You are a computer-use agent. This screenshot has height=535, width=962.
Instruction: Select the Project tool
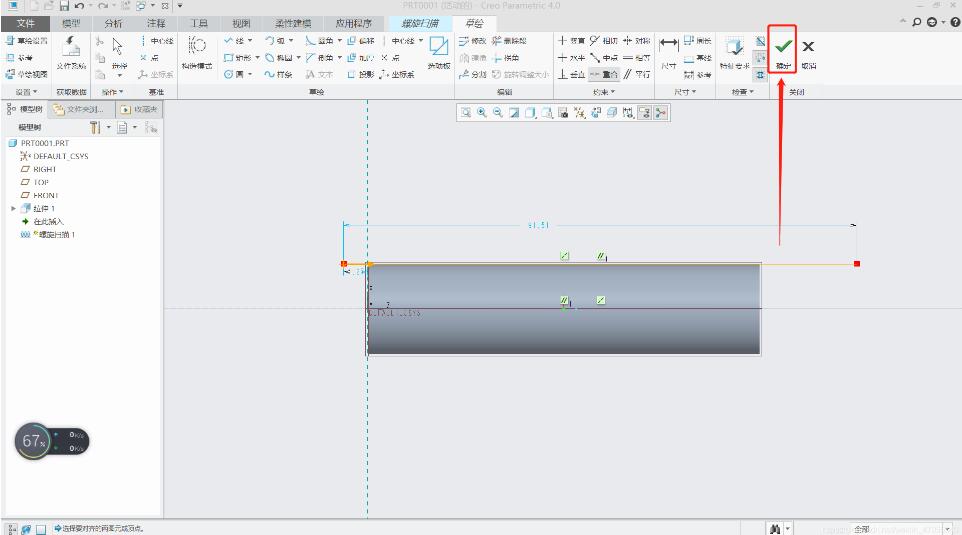click(x=360, y=74)
